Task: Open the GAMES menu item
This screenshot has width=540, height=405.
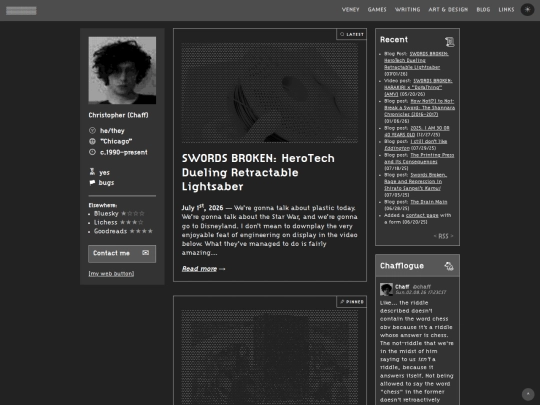Action: pos(377,10)
